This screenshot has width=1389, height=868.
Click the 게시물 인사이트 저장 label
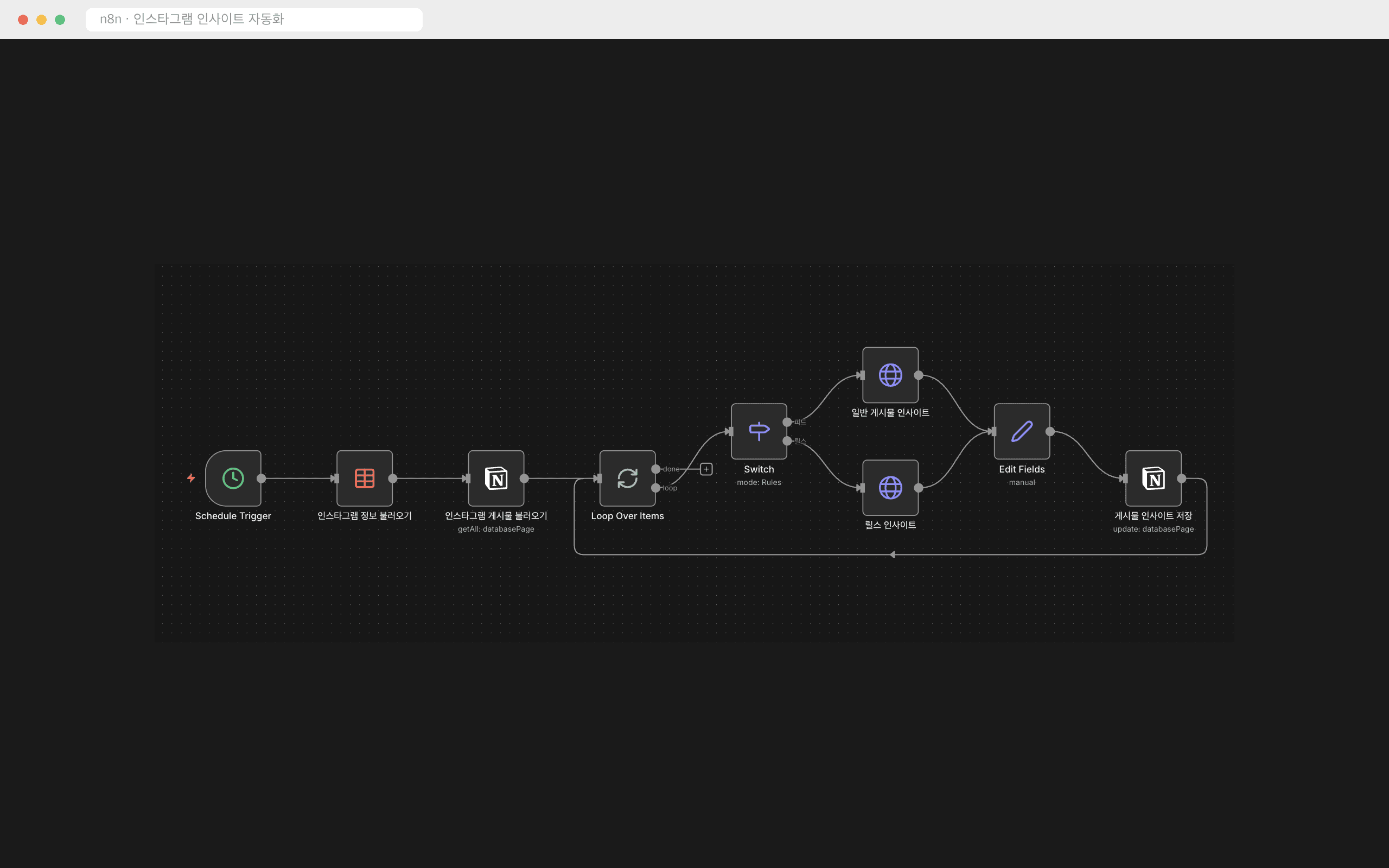click(1153, 516)
